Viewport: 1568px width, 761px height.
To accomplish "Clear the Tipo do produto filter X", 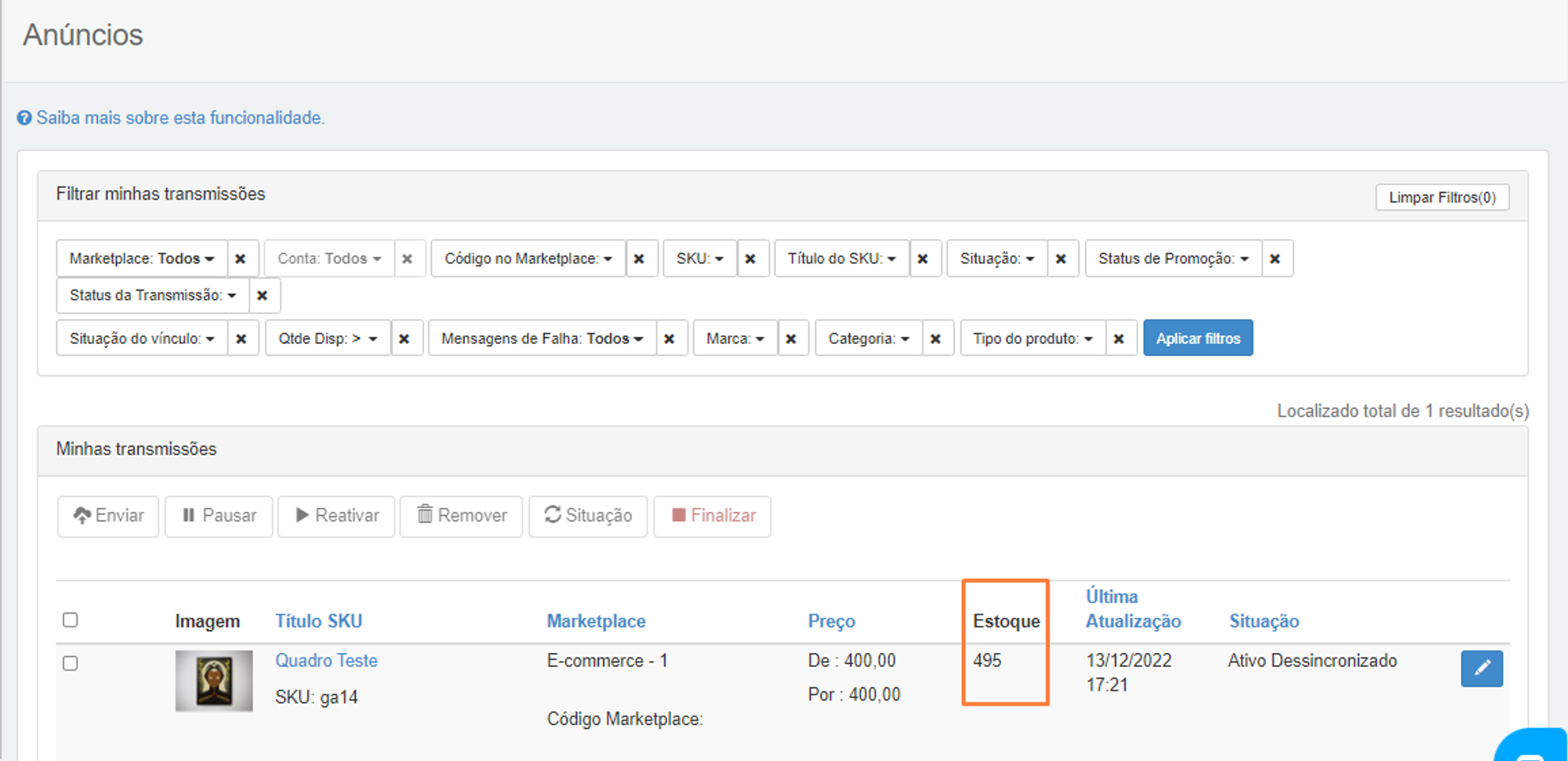I will pos(1120,339).
